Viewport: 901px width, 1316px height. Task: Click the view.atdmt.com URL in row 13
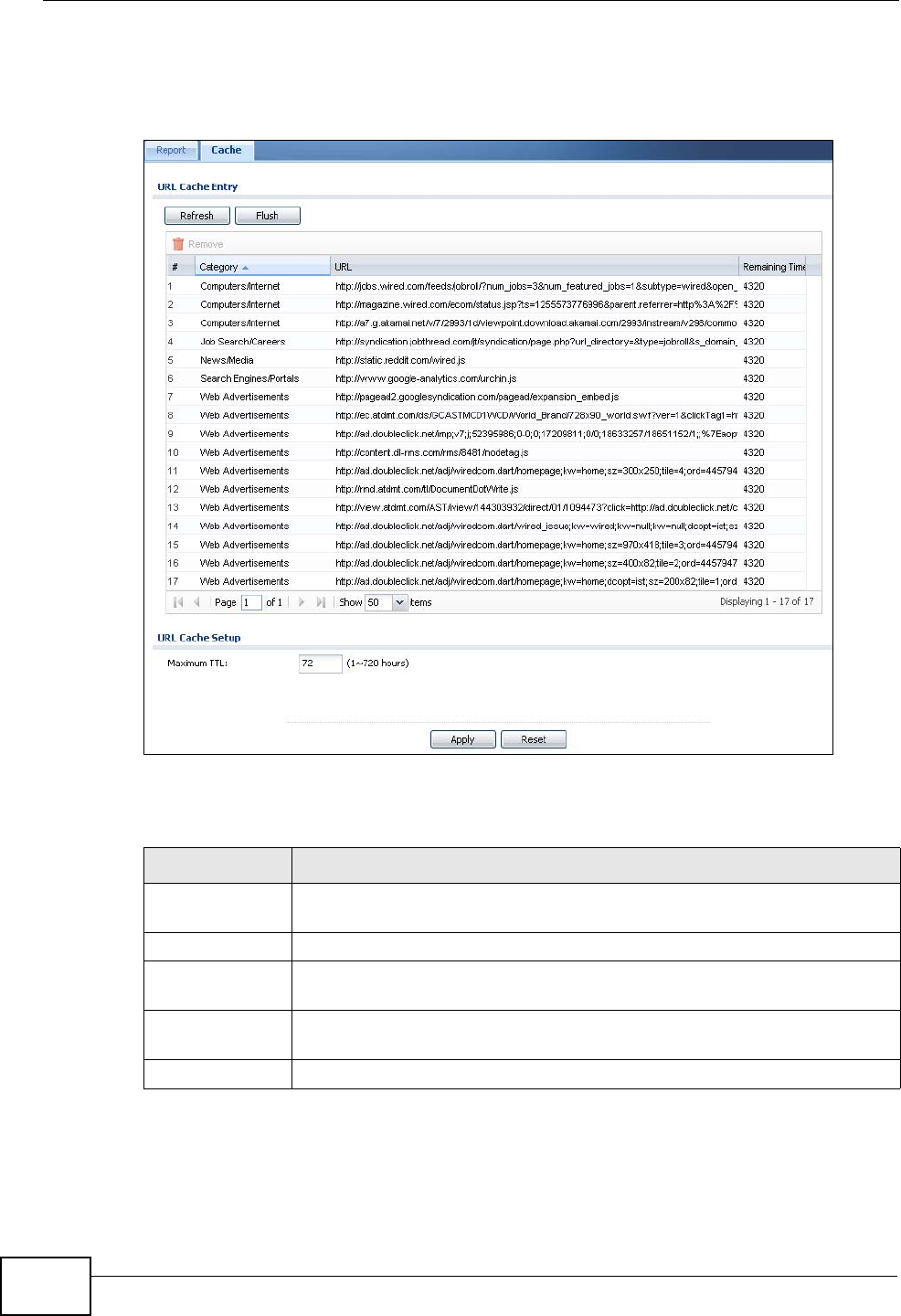click(x=535, y=507)
